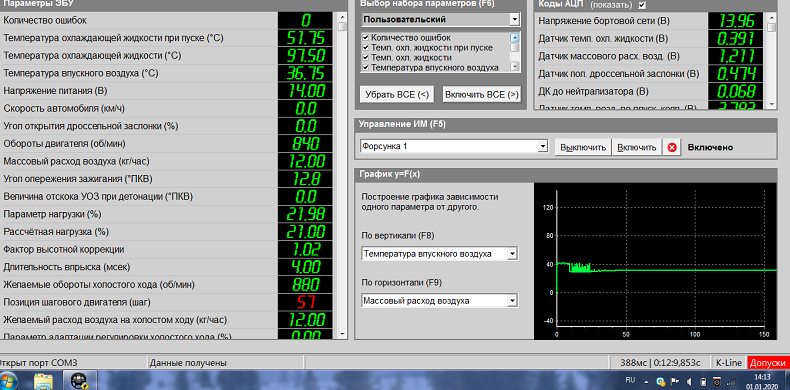Click the Выключить actuator button
The width and height of the screenshot is (790, 390).
coord(583,148)
